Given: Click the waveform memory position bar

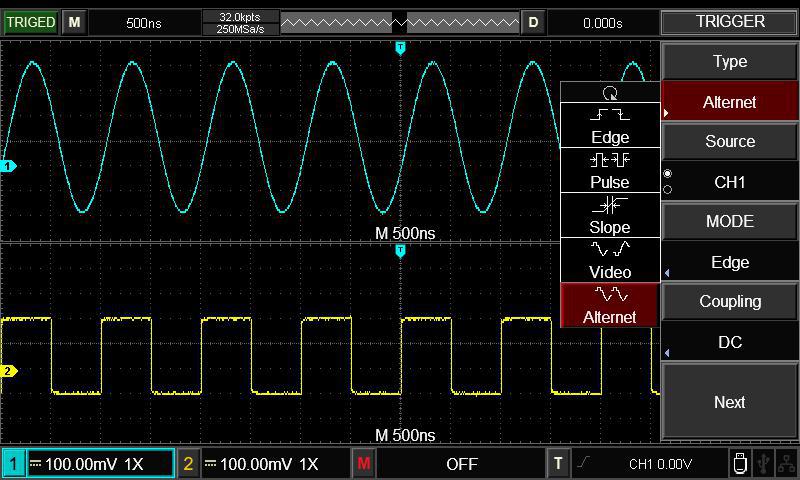Looking at the screenshot, I should point(400,22).
